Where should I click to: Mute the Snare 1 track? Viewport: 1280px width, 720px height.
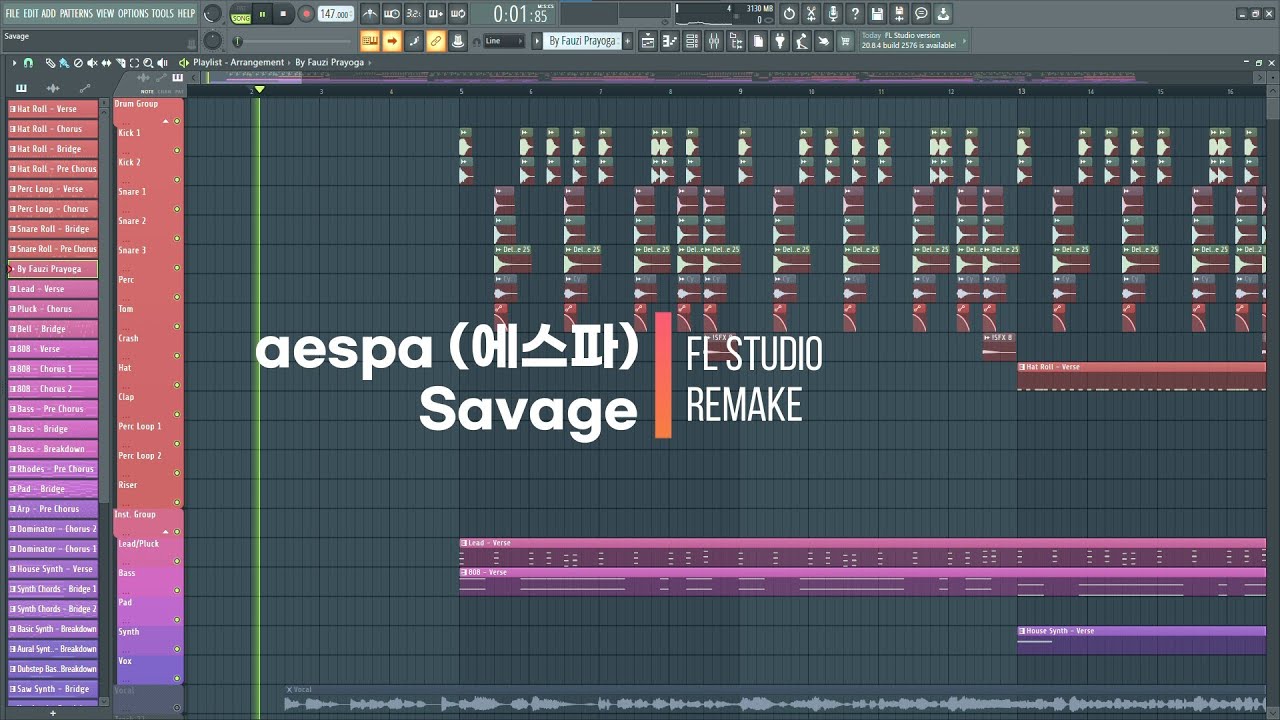point(177,209)
